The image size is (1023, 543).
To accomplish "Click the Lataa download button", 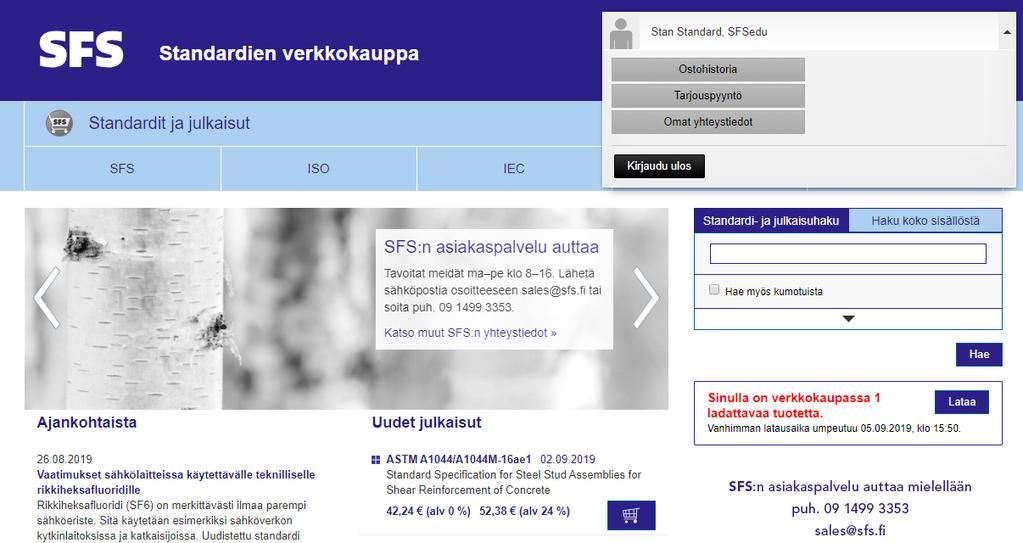I will click(962, 402).
